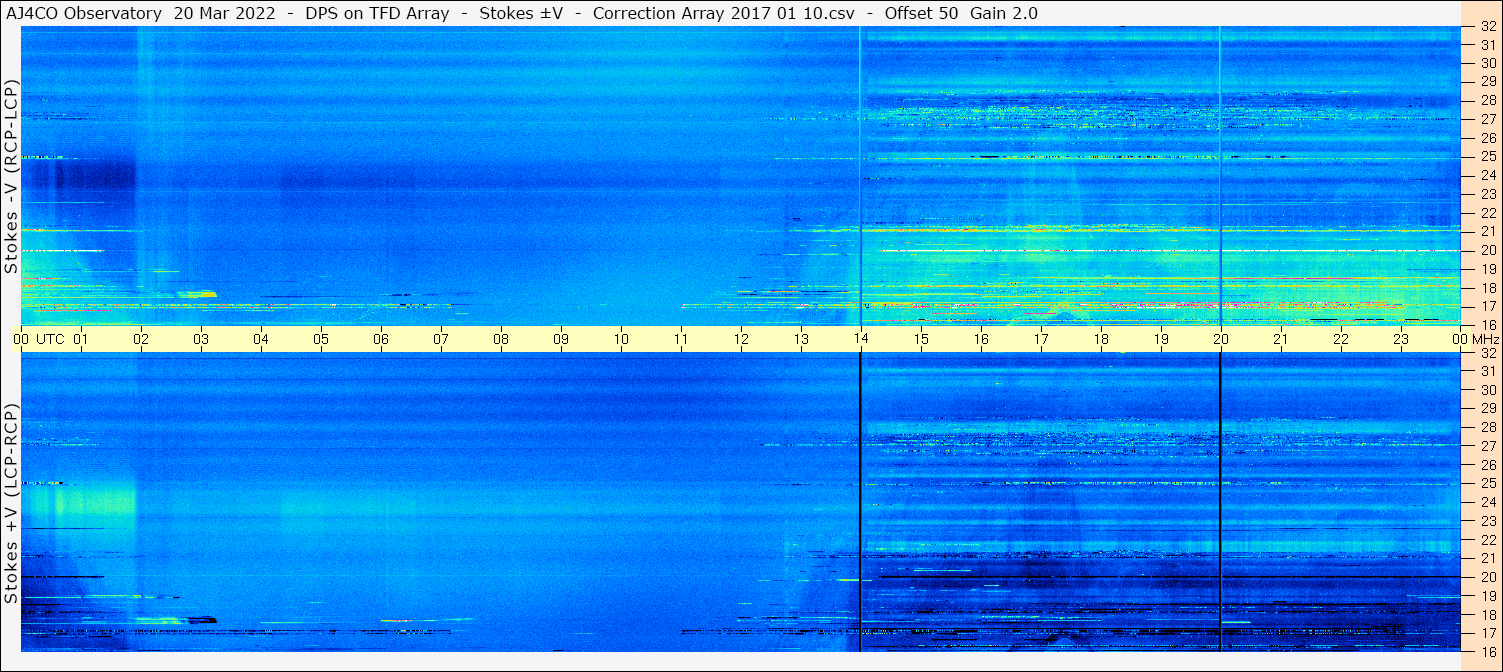Click the 27 MHz label of lower panel
This screenshot has height=672, width=1503.
[x=1487, y=446]
